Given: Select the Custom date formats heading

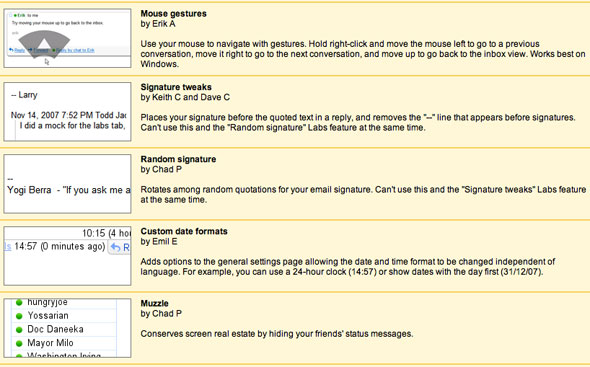Looking at the screenshot, I should pos(184,231).
